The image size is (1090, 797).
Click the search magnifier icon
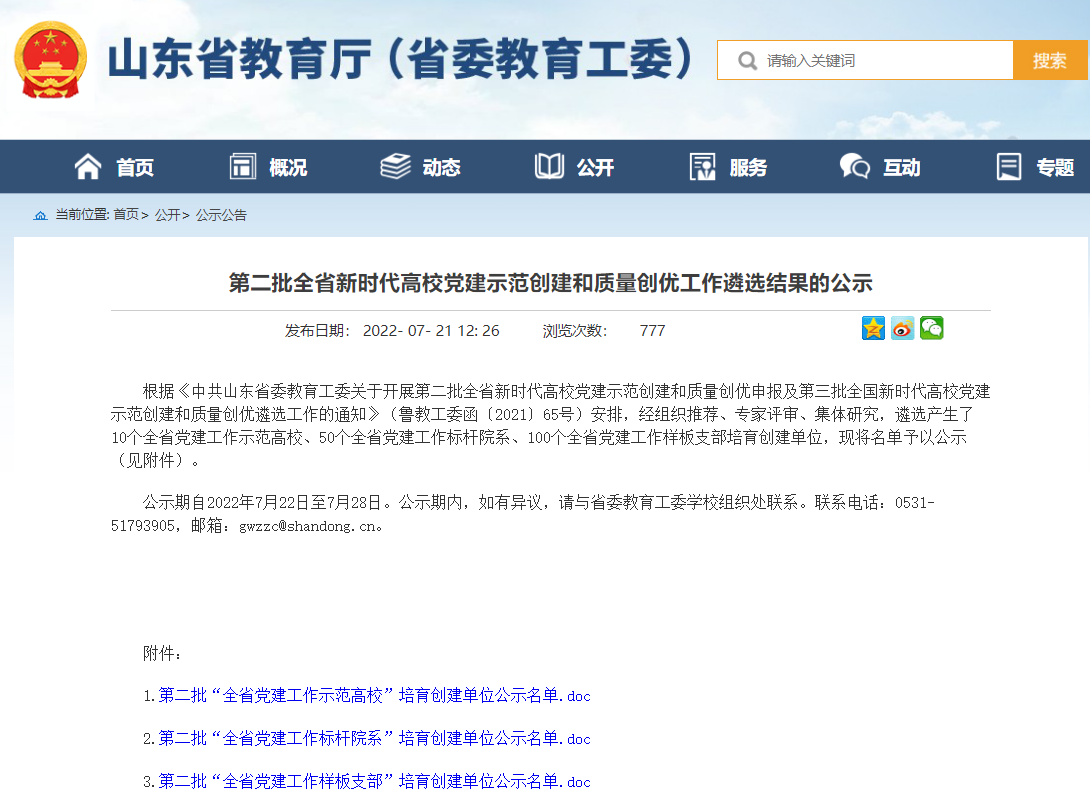(x=747, y=60)
